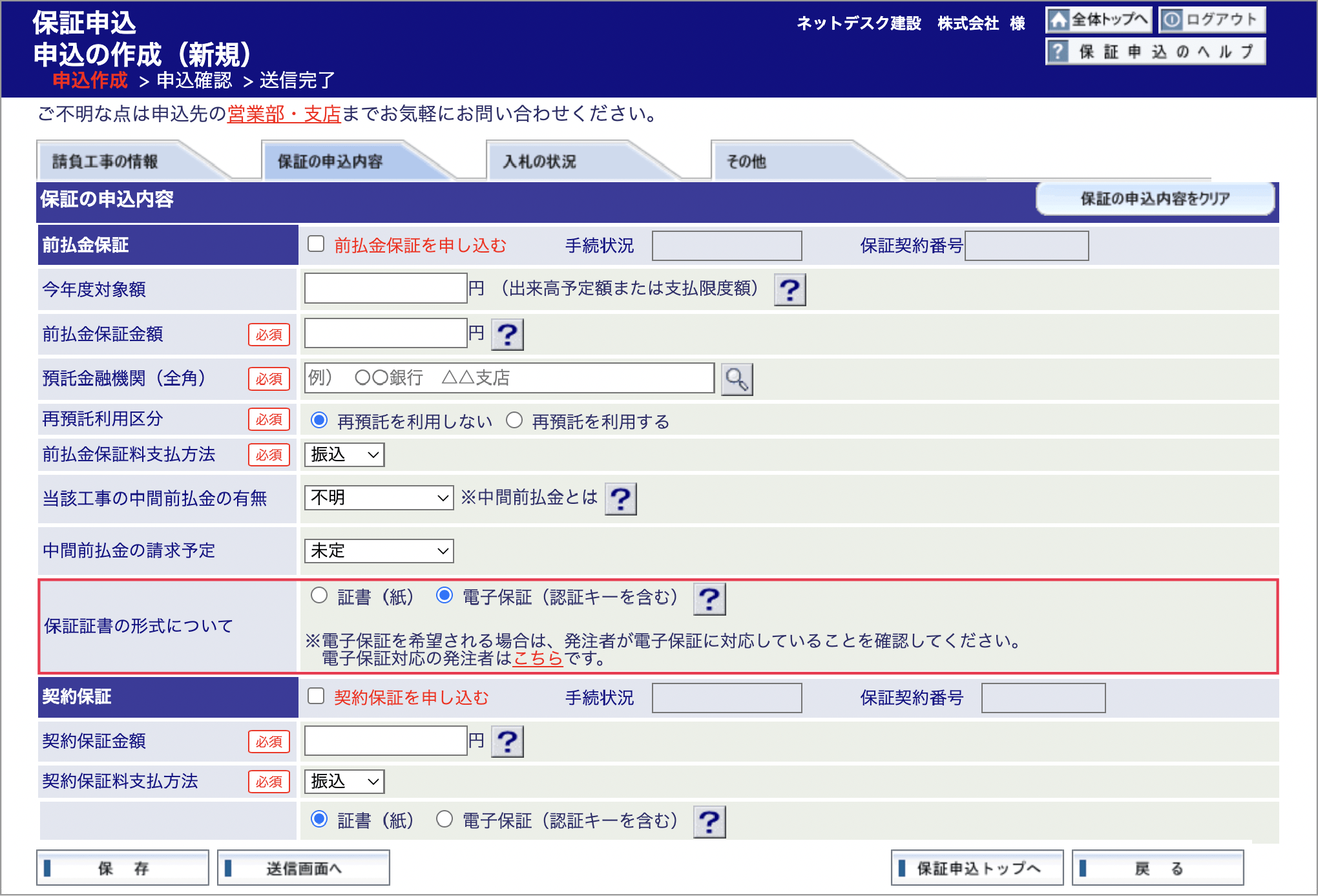1318x896 pixels.
Task: Focus 前払金保証金額 amount field
Action: click(x=386, y=333)
